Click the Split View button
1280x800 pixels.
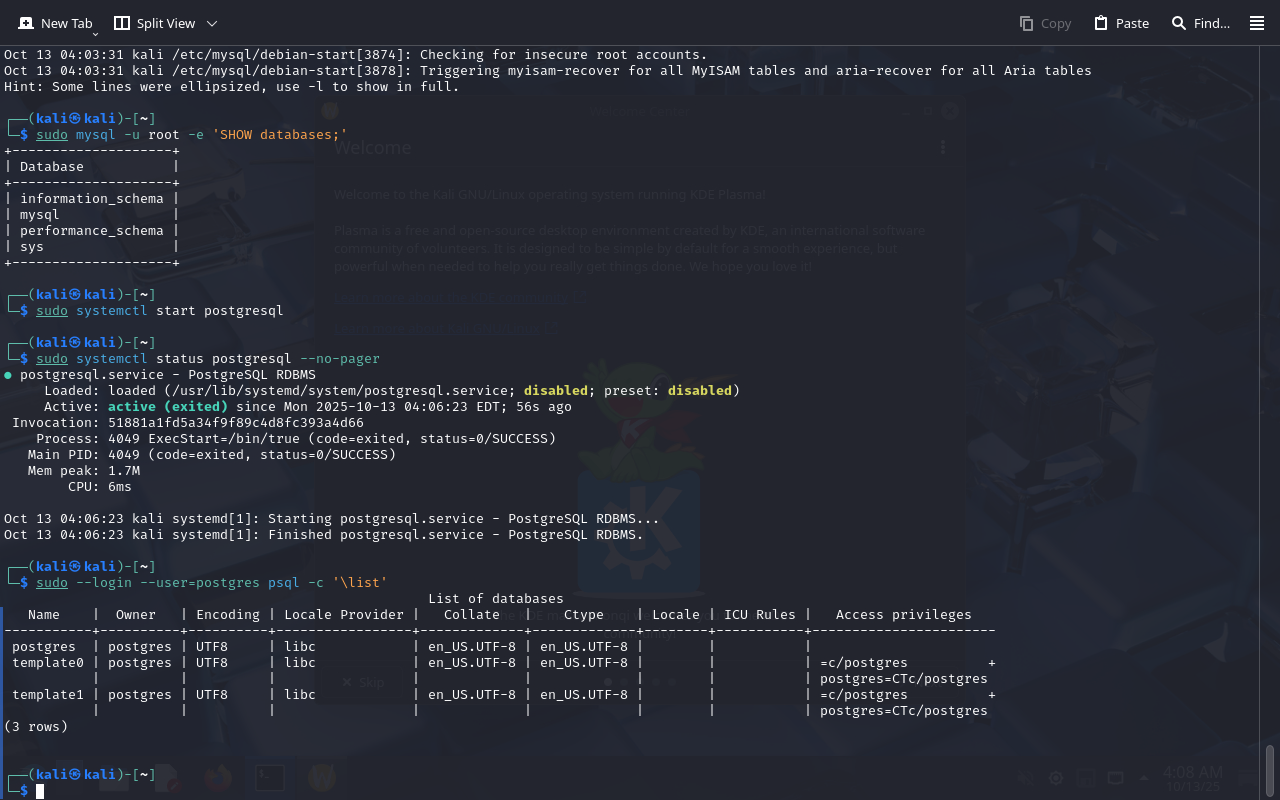point(154,23)
